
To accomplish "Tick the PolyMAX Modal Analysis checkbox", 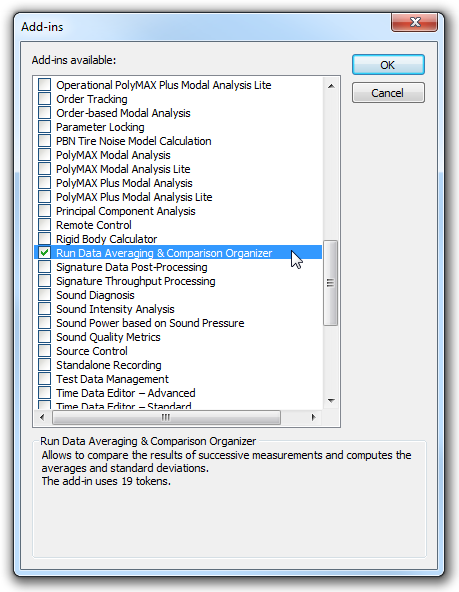I will click(45, 154).
